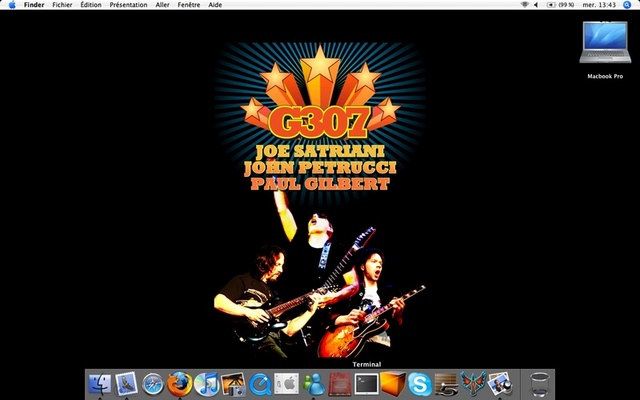The height and width of the screenshot is (400, 640).
Task: Open the orange cube application icon
Action: pos(393,384)
